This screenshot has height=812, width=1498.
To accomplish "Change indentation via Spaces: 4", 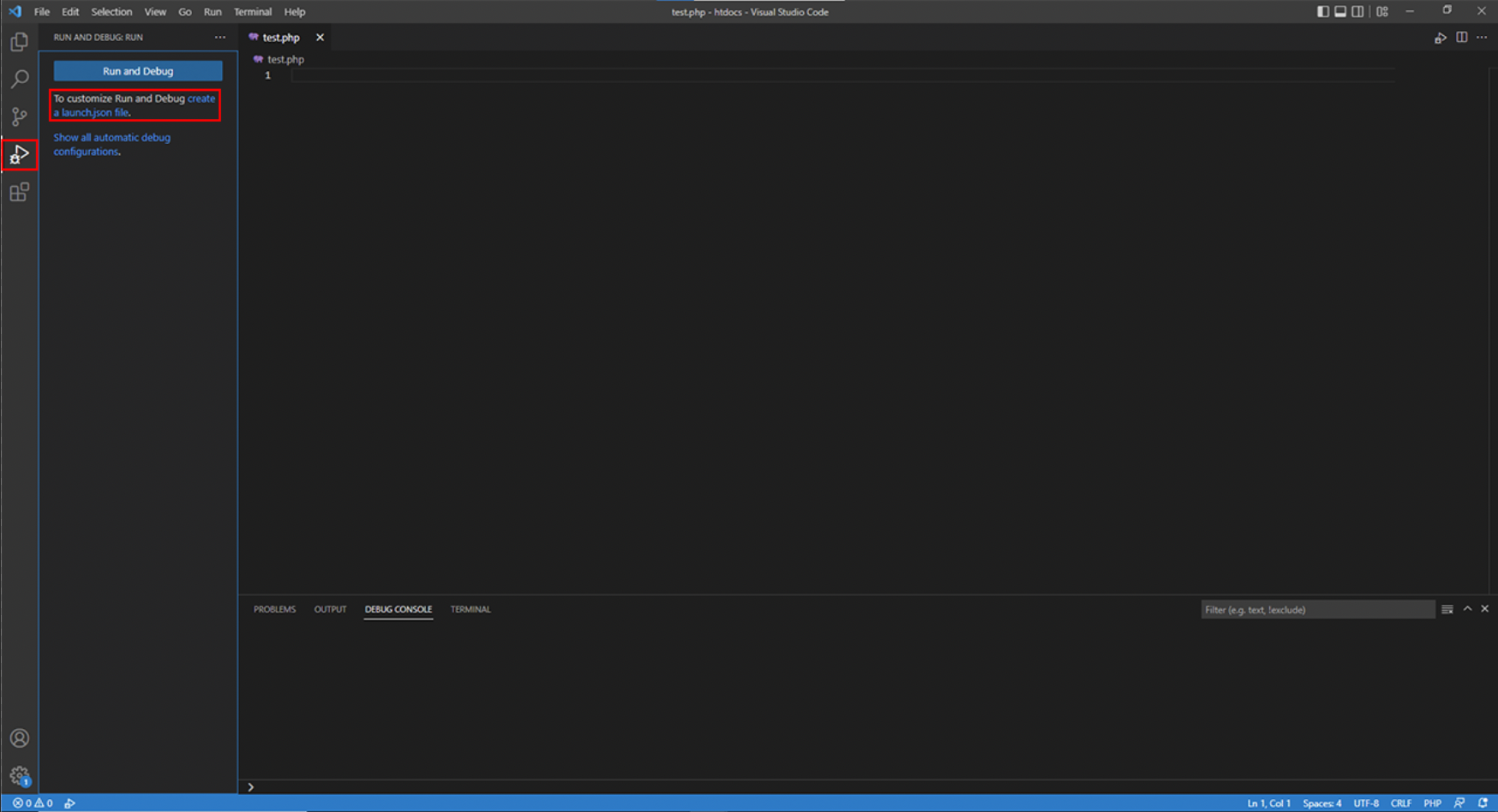I will (1322, 803).
